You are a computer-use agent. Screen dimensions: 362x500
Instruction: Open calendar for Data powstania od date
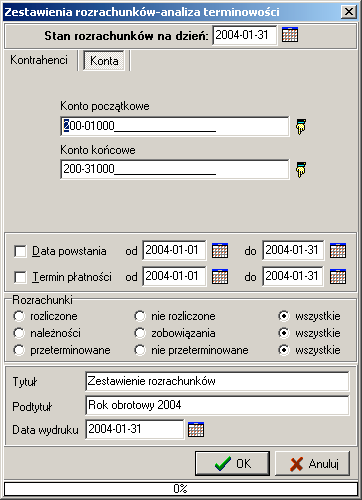[x=220, y=250]
